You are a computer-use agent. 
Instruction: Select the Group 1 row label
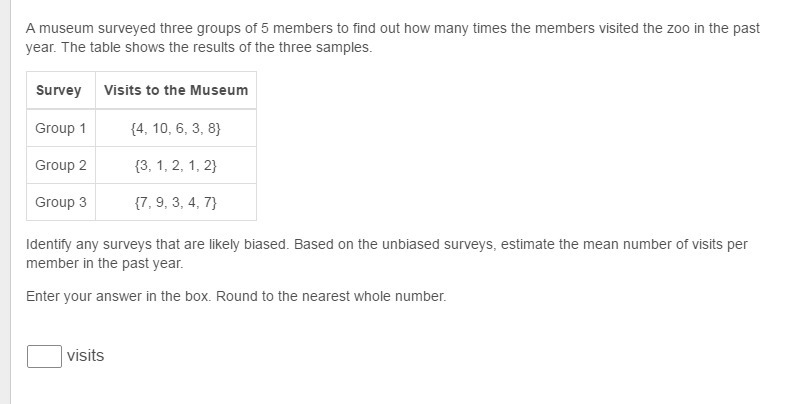click(x=61, y=128)
